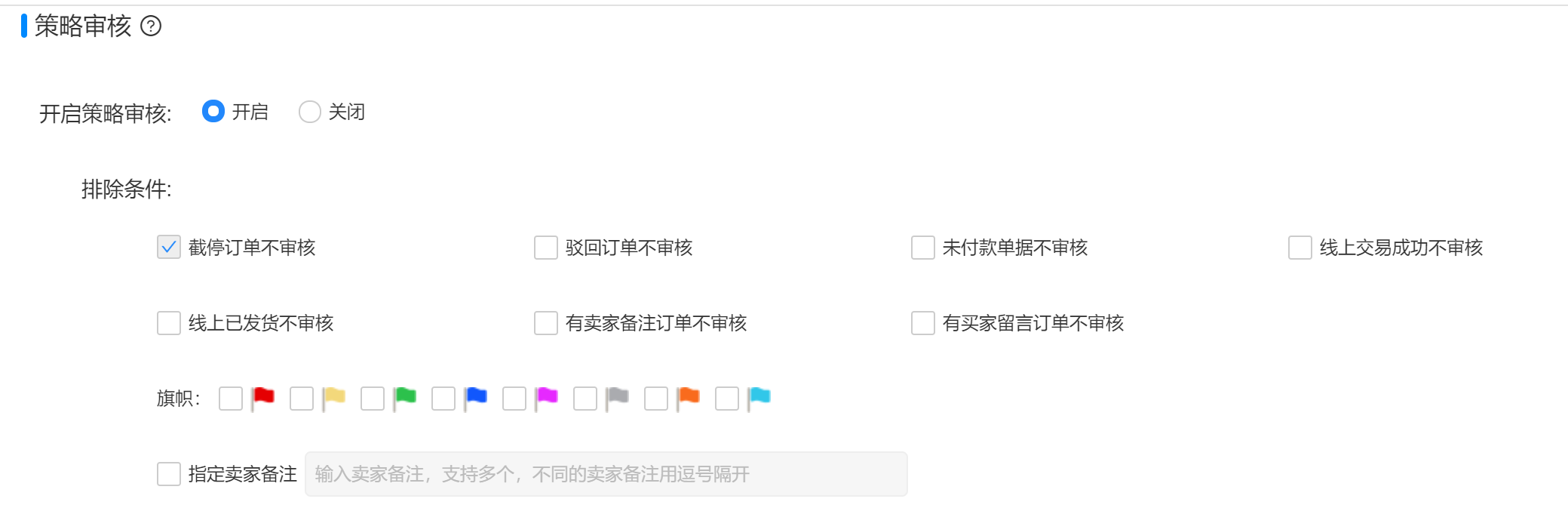Click the orange flag icon
Image resolution: width=1568 pixels, height=508 pixels.
[689, 399]
